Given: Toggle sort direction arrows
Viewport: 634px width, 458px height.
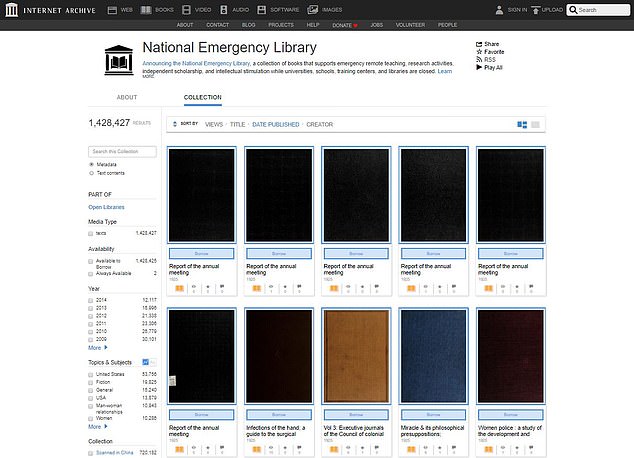Looking at the screenshot, I should [175, 124].
